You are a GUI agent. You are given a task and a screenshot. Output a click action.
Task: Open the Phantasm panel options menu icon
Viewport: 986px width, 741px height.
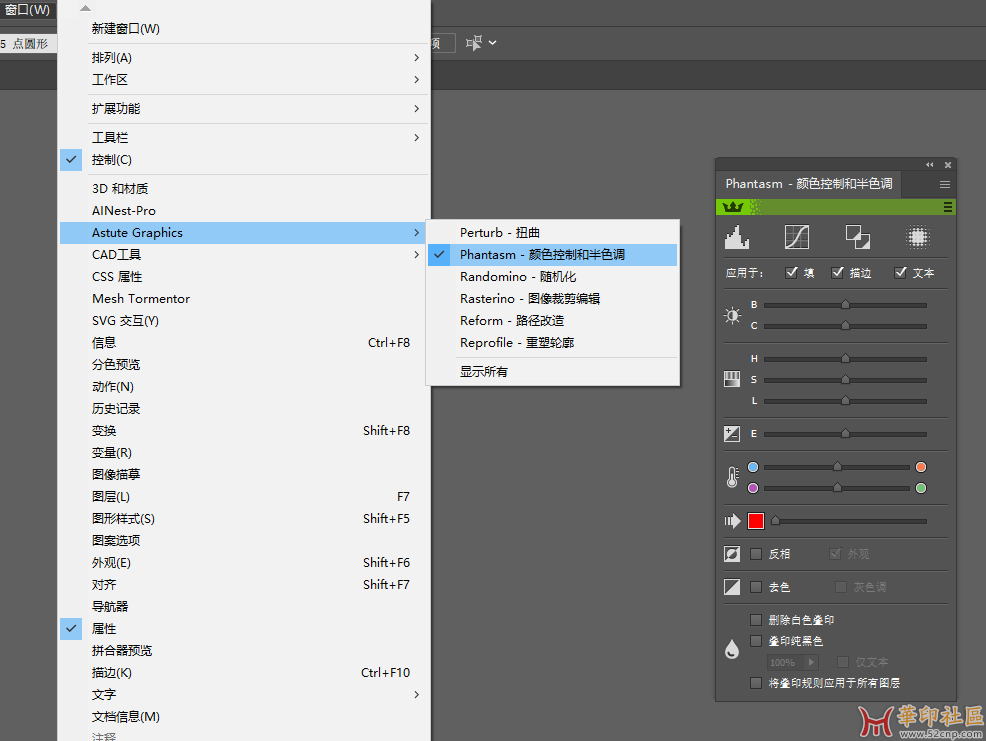[x=944, y=184]
